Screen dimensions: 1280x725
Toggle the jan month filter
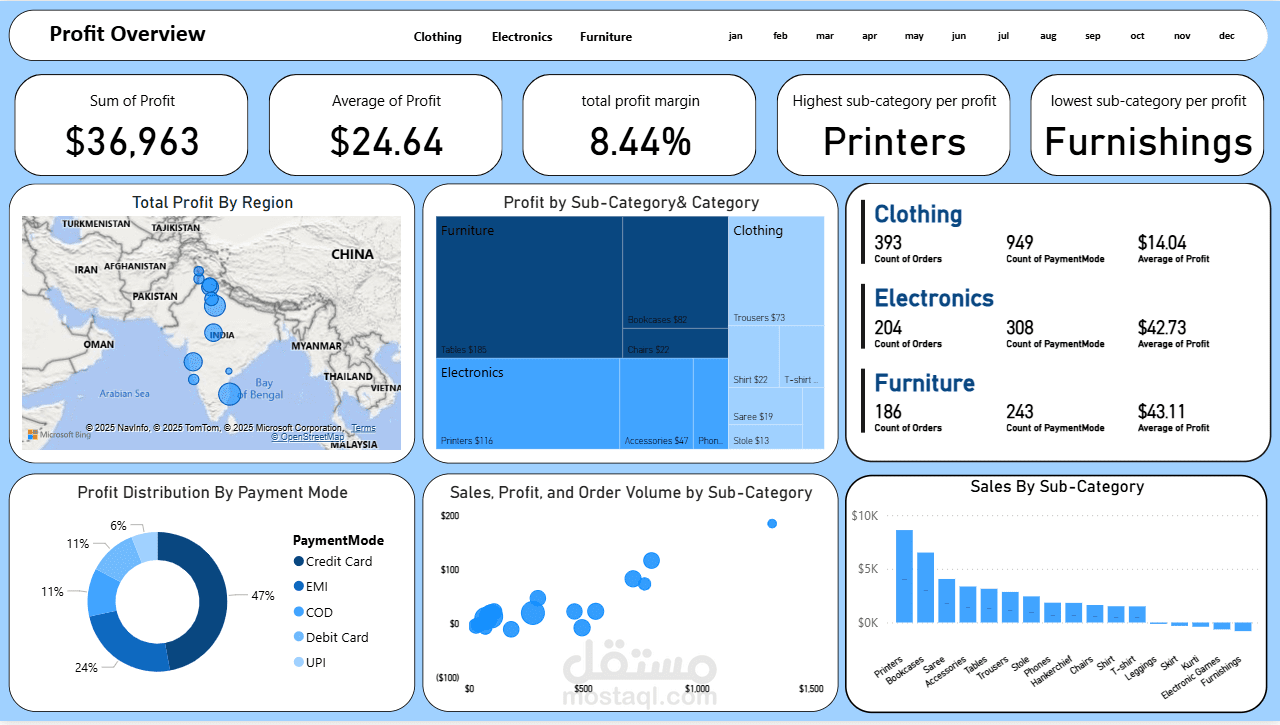(x=735, y=36)
